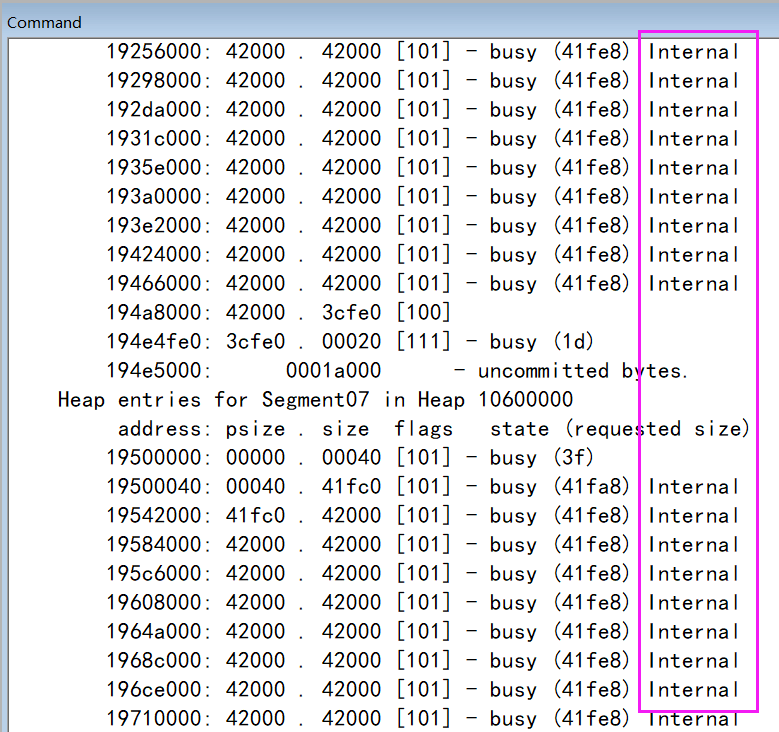Click the 'address:' column header

[164, 429]
